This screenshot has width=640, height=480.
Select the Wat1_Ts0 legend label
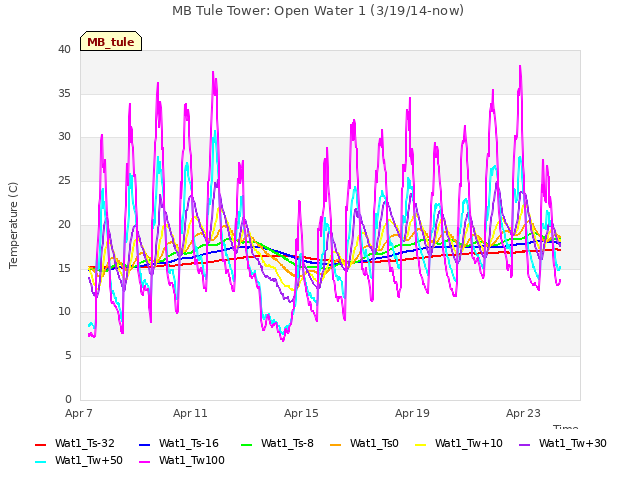[374, 444]
